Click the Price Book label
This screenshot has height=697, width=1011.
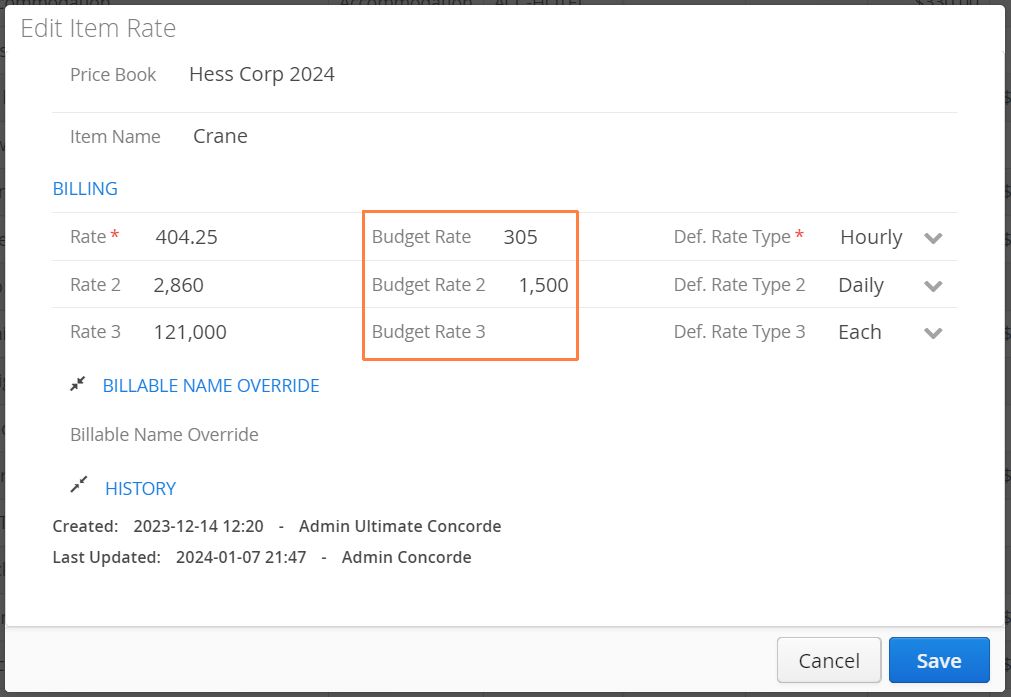[x=113, y=75]
